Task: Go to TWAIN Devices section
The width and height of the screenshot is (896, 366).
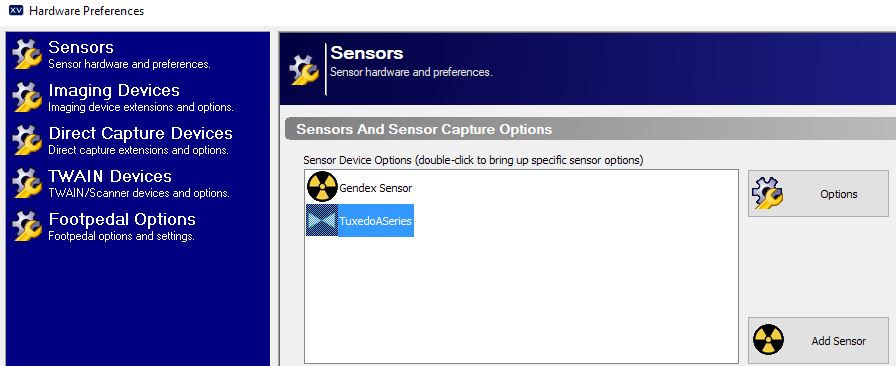Action: tap(139, 182)
